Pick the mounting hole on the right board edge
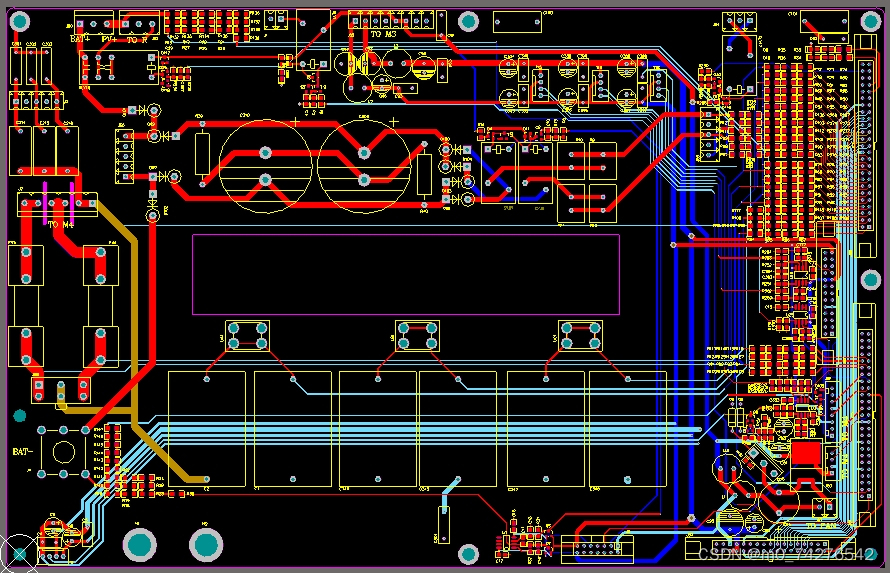Screen dimensions: 890x573 871,279
